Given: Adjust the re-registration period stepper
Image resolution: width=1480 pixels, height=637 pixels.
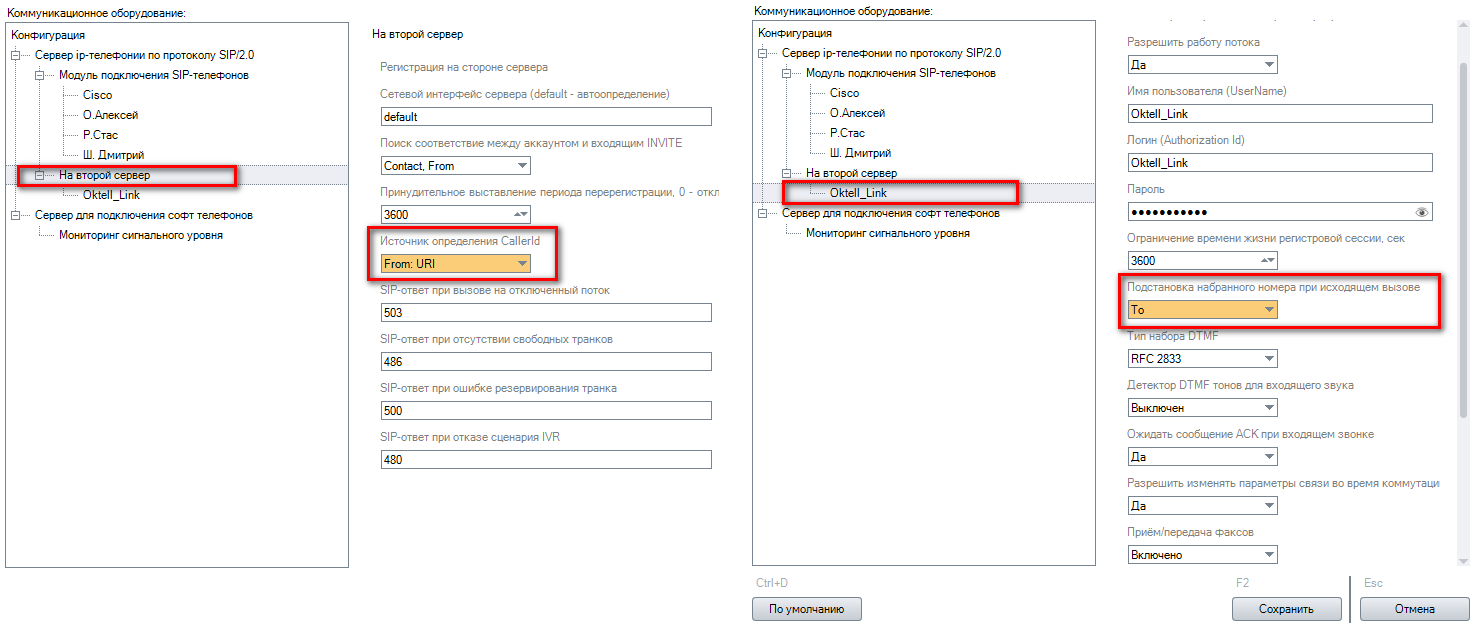Looking at the screenshot, I should 521,214.
